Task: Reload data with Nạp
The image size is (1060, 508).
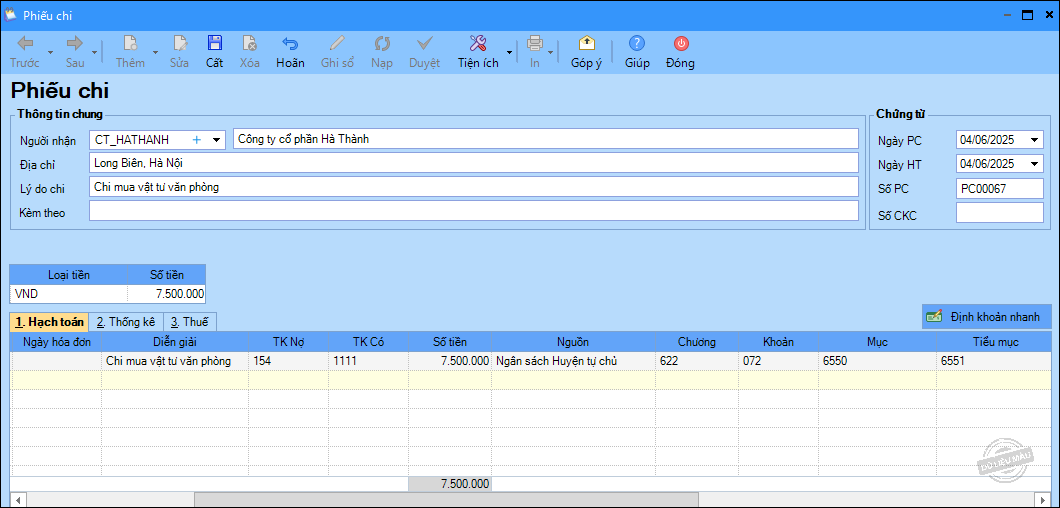Action: coord(382,52)
